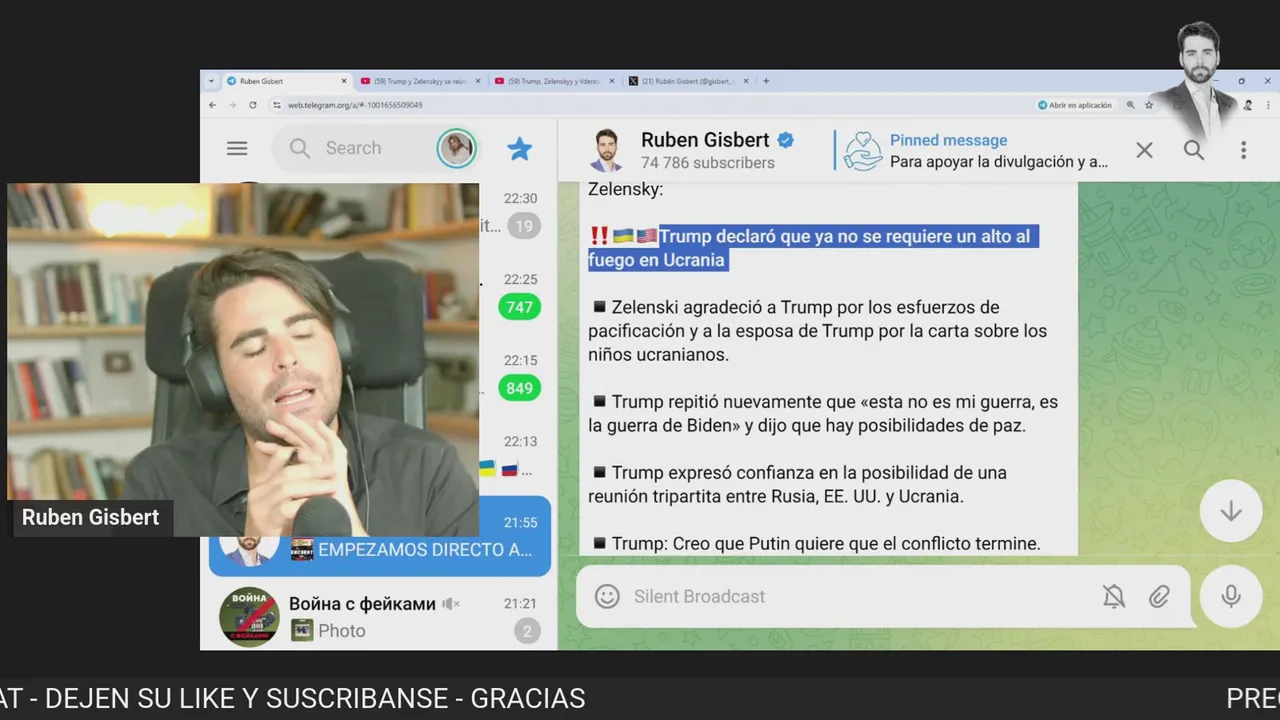Click the 74 786 subscribers text

coord(708,163)
